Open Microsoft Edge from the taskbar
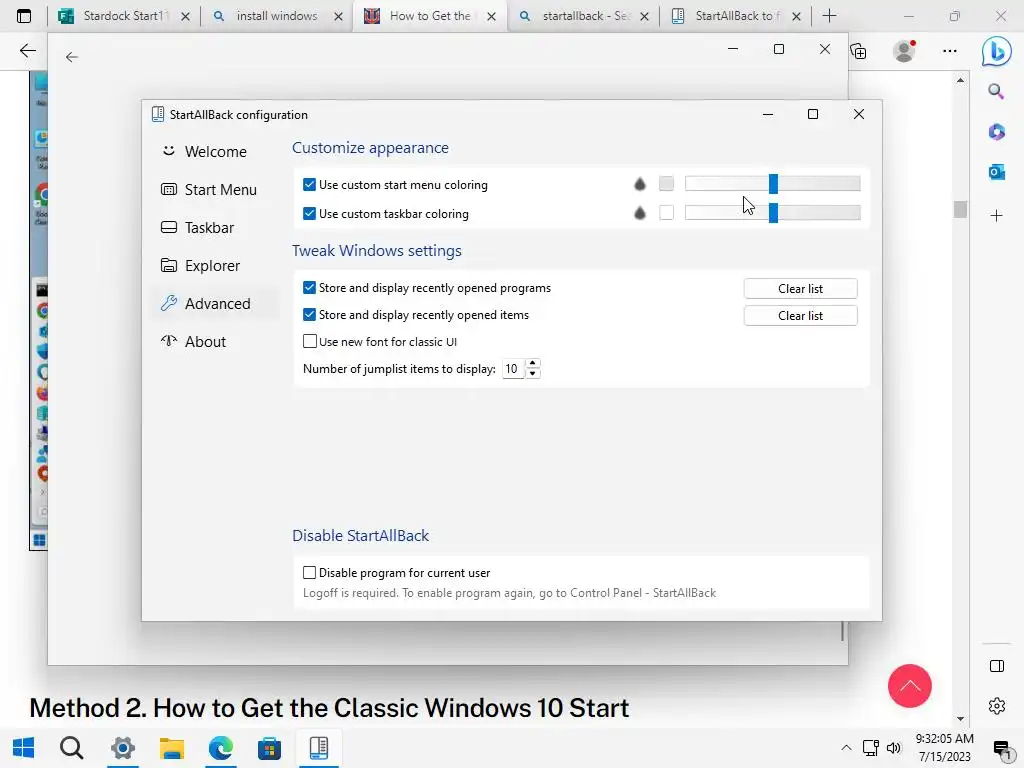The height and width of the screenshot is (768, 1024). (x=220, y=748)
